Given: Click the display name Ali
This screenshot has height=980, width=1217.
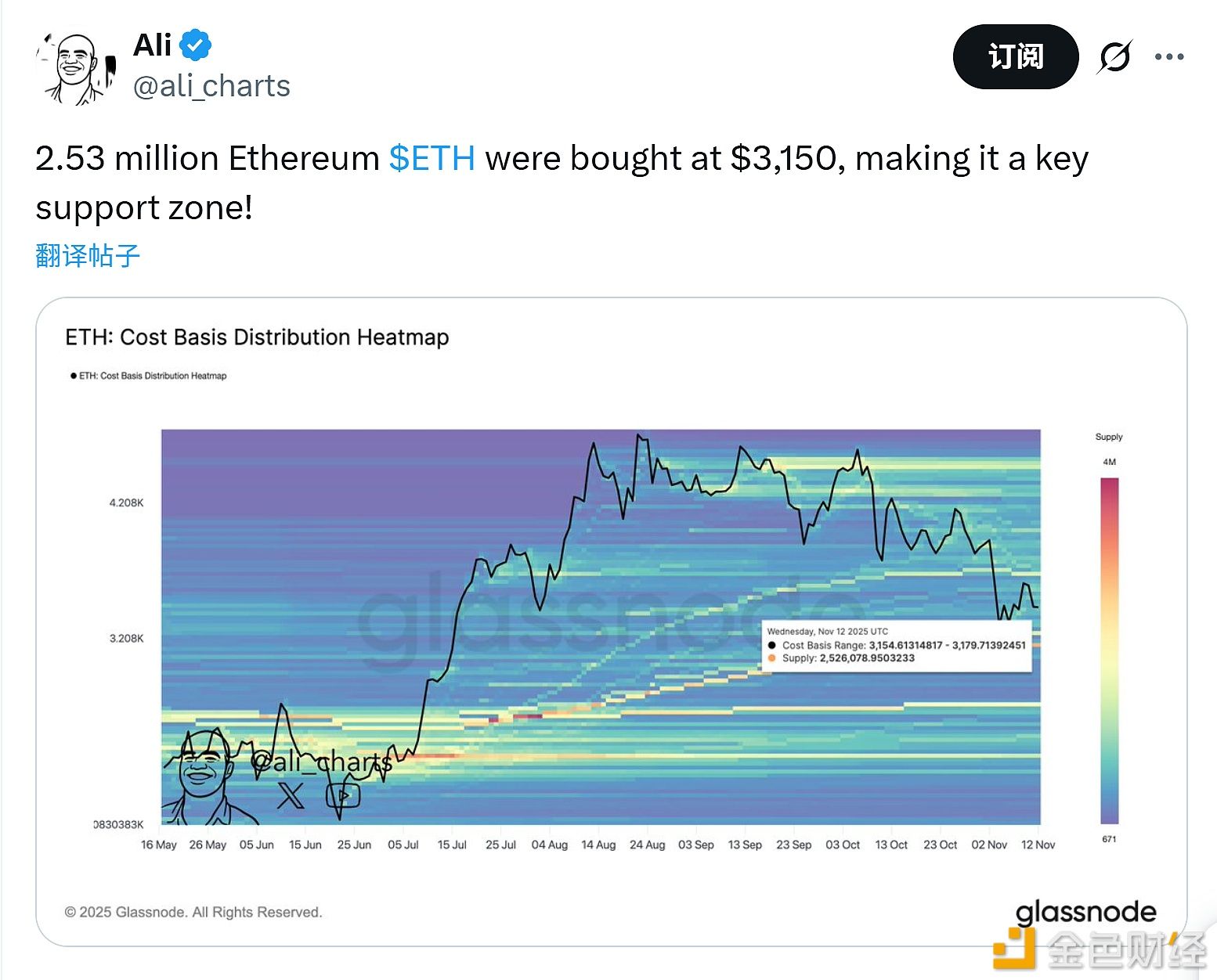Looking at the screenshot, I should click(x=152, y=45).
